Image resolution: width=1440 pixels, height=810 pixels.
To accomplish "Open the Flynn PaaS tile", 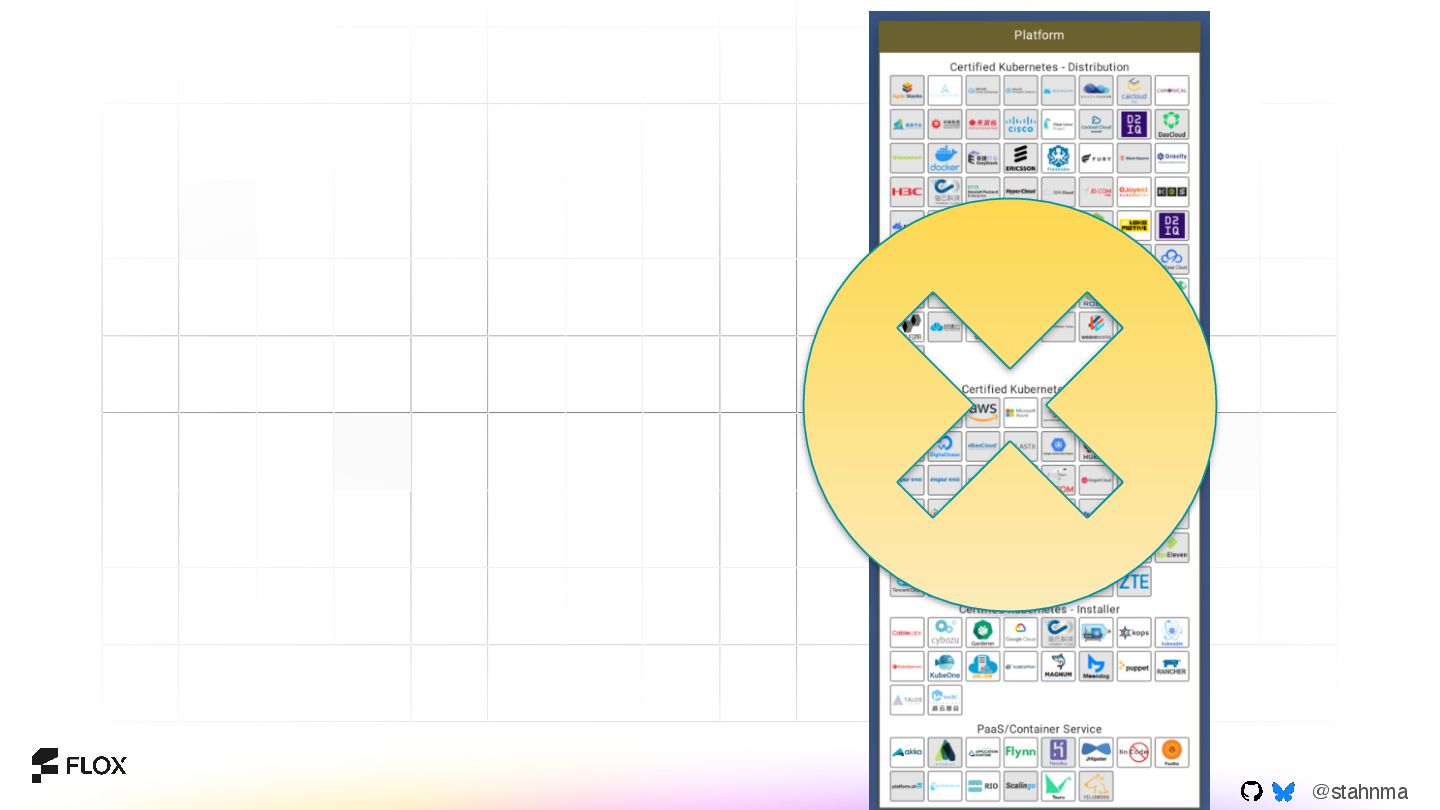I will point(1021,752).
